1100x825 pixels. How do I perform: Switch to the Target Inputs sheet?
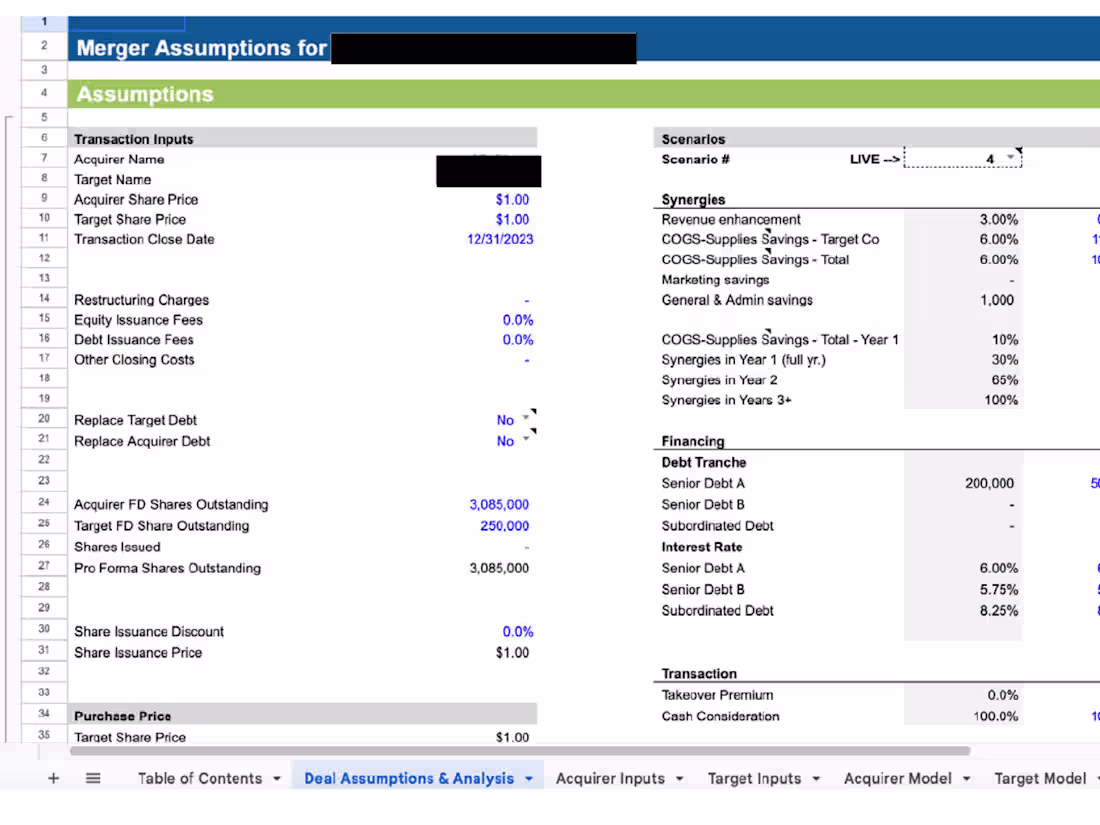click(755, 778)
